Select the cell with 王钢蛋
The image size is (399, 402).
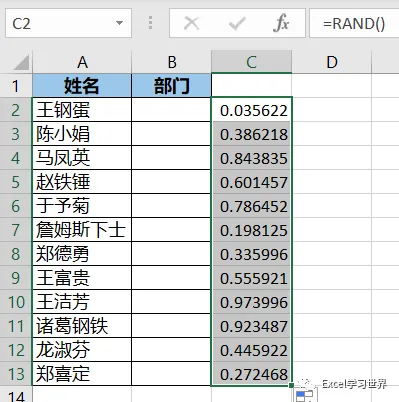pos(82,110)
